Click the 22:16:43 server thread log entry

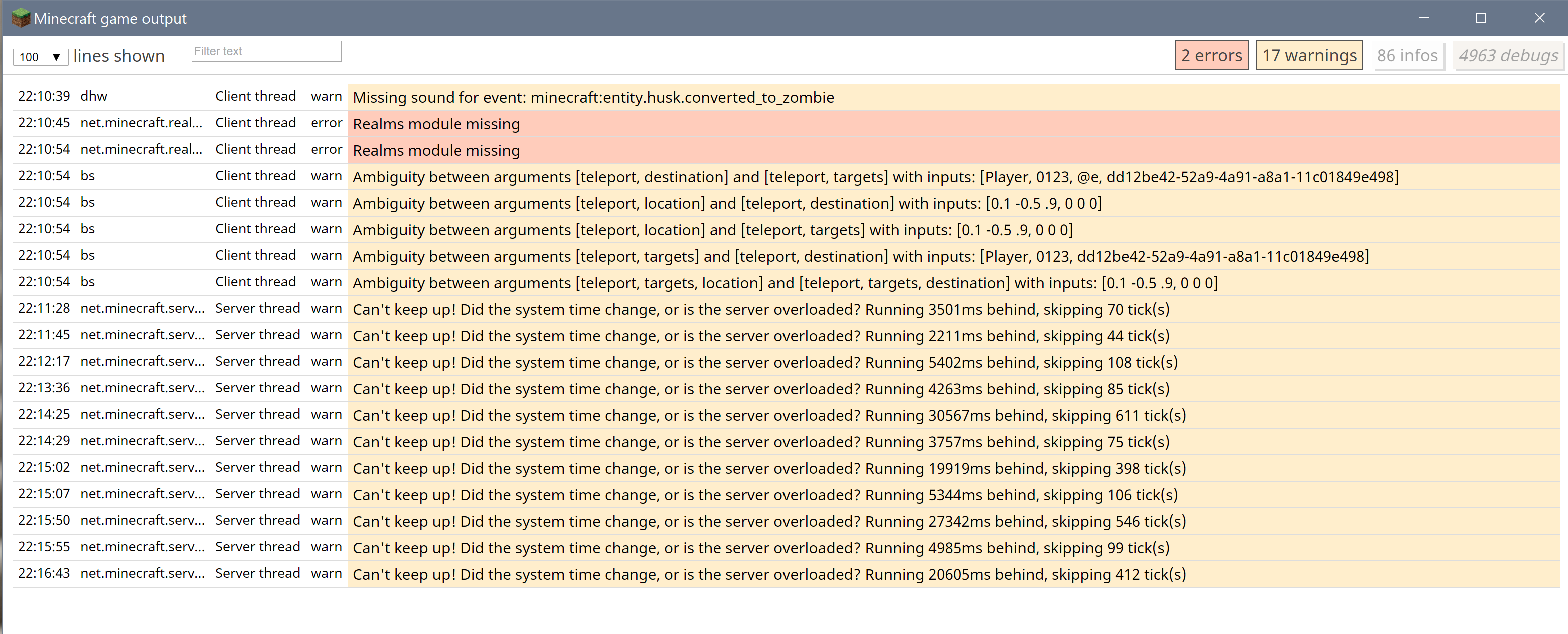tap(769, 575)
